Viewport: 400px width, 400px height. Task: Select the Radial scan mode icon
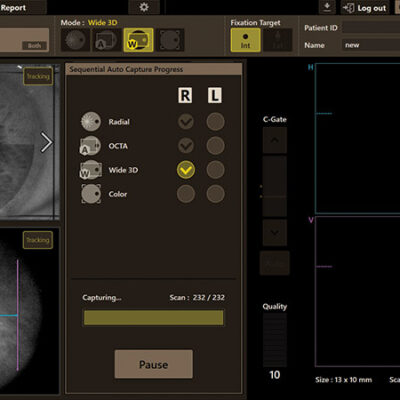pyautogui.click(x=75, y=40)
